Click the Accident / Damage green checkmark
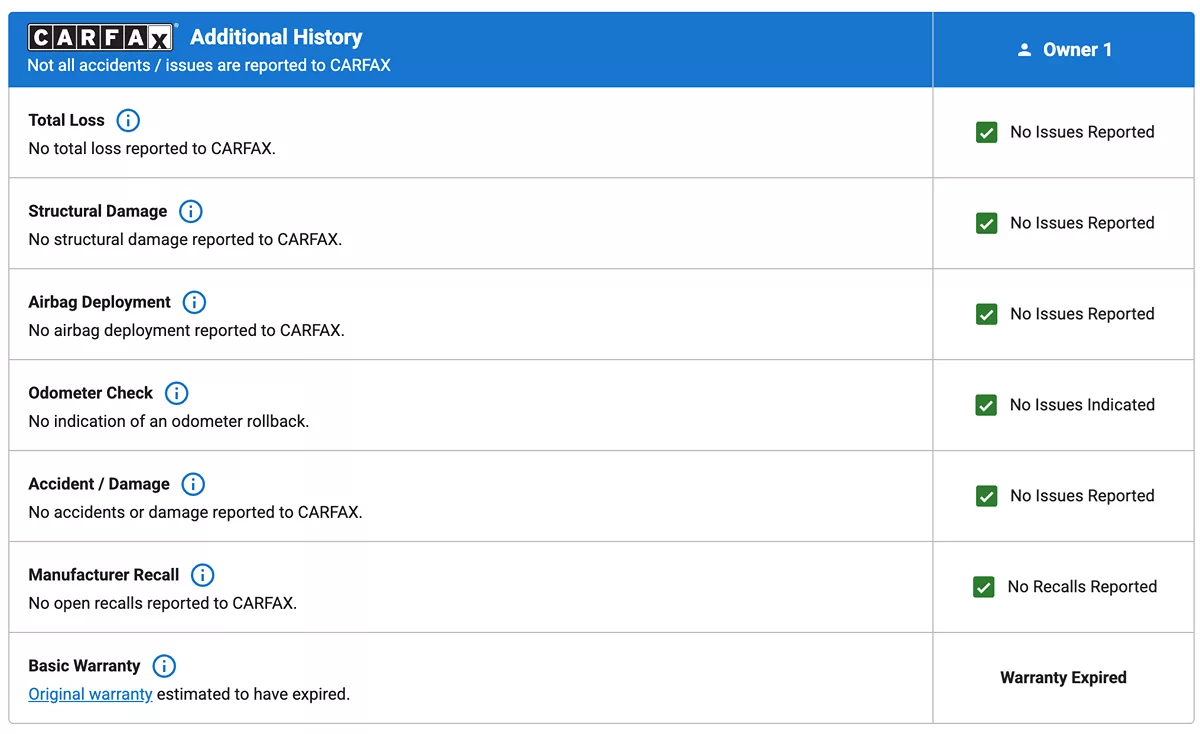The width and height of the screenshot is (1200, 734). 986,496
